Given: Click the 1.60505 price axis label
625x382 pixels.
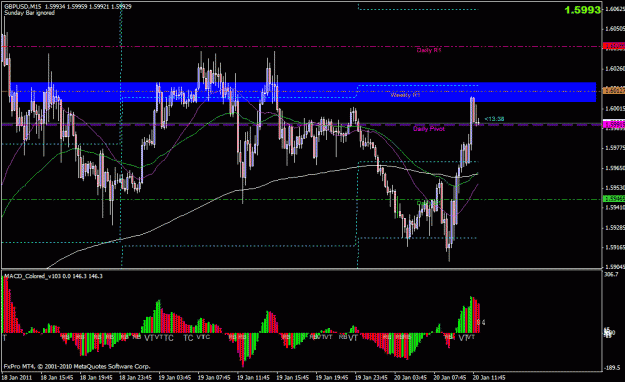Looking at the screenshot, I should 615,29.
